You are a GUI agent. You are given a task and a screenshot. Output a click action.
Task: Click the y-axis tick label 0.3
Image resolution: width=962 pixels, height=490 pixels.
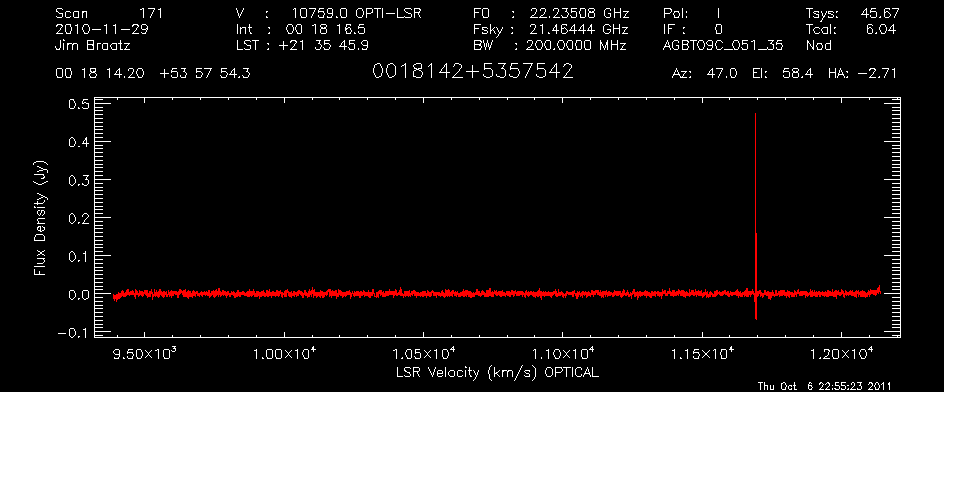(79, 181)
